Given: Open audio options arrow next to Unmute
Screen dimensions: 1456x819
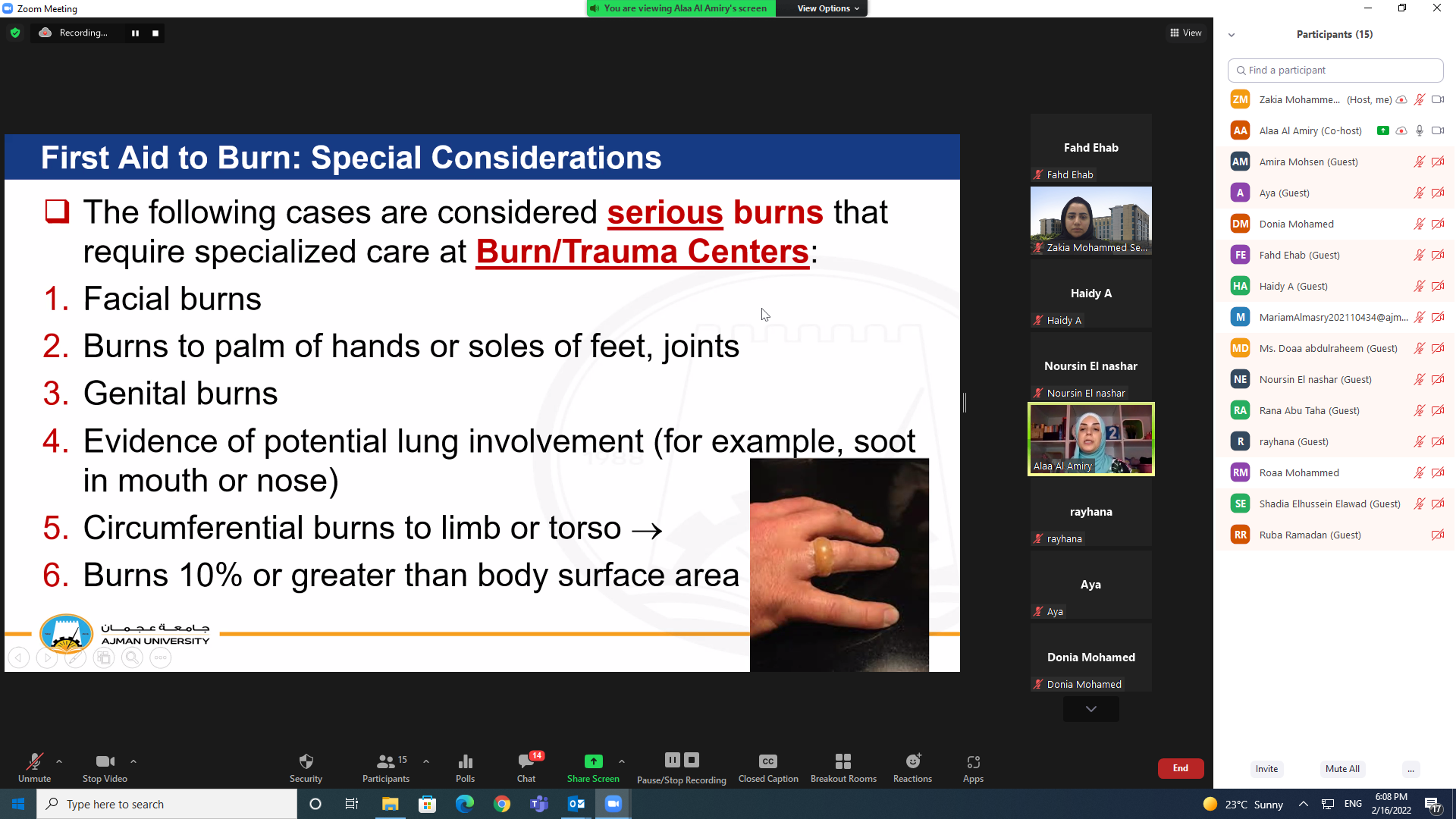Looking at the screenshot, I should pos(59,761).
